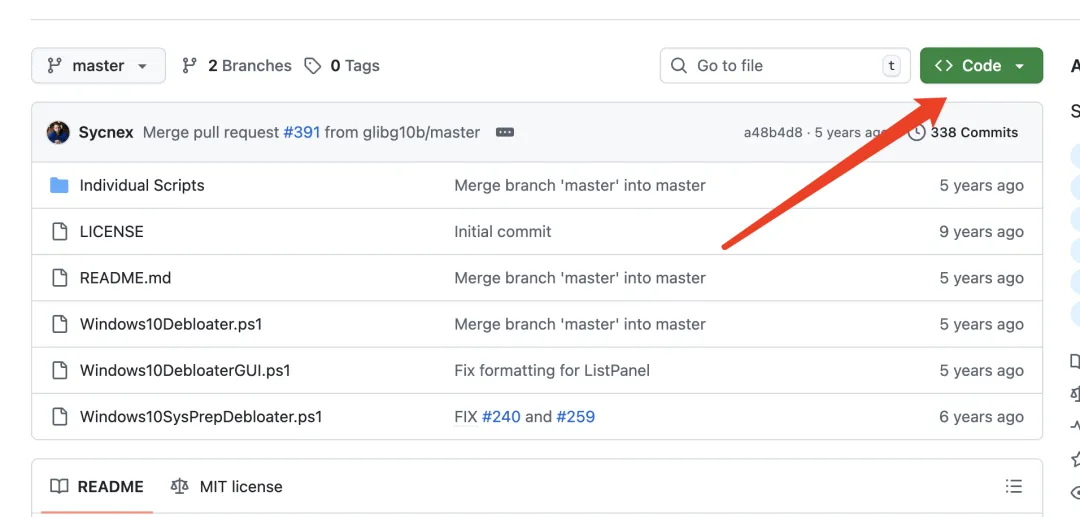
Task: Click the green Code dropdown button
Action: point(980,66)
